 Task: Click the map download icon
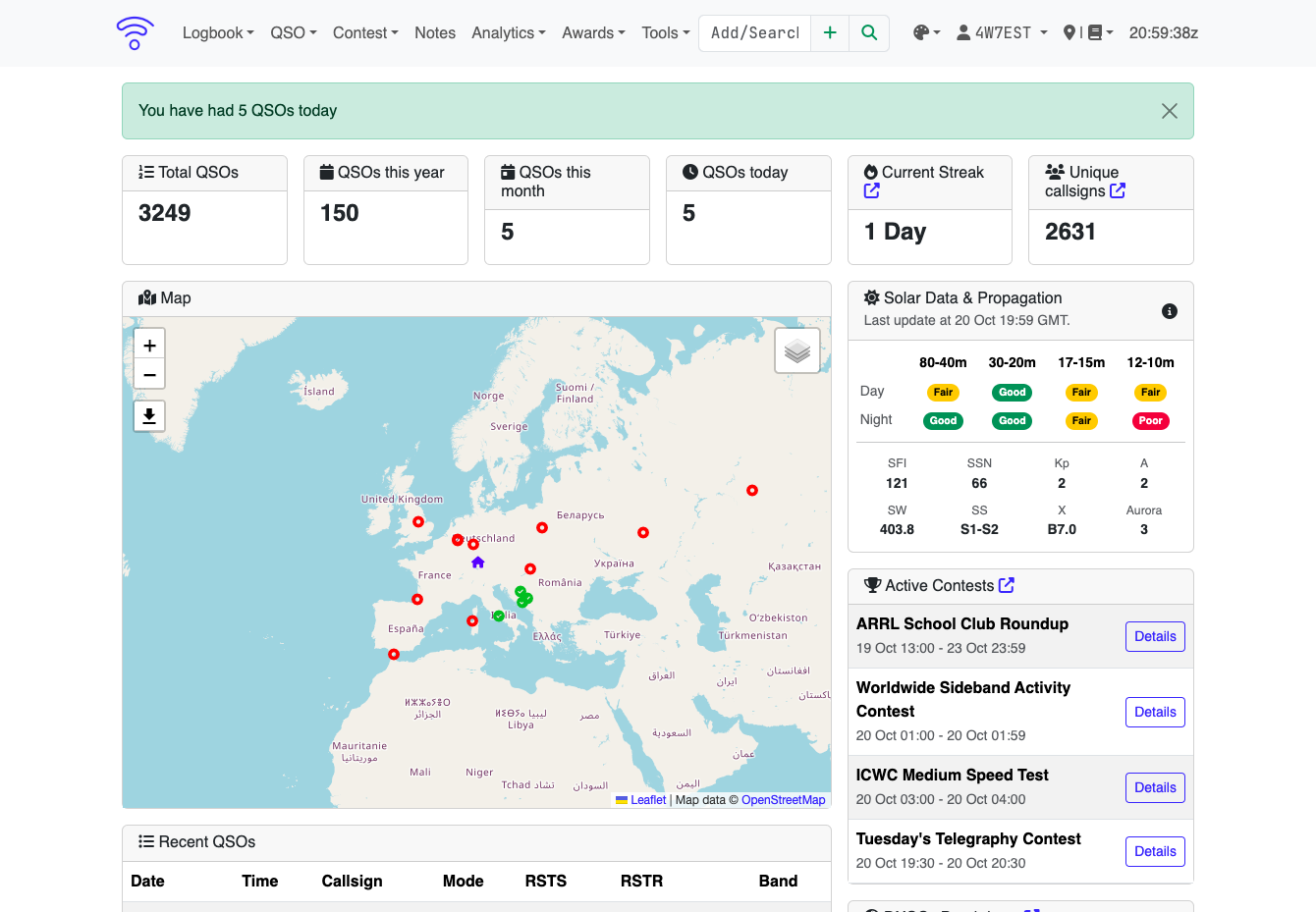(x=149, y=416)
